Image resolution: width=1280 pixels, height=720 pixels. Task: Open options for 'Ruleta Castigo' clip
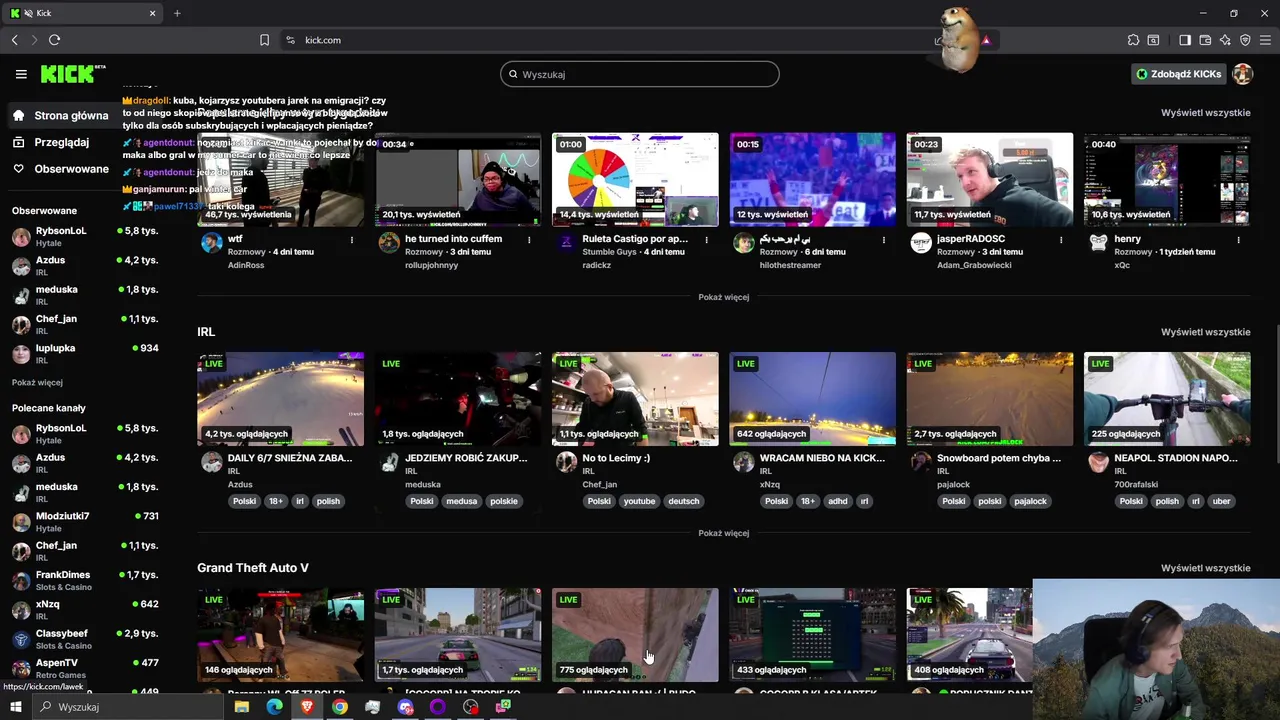coord(706,239)
